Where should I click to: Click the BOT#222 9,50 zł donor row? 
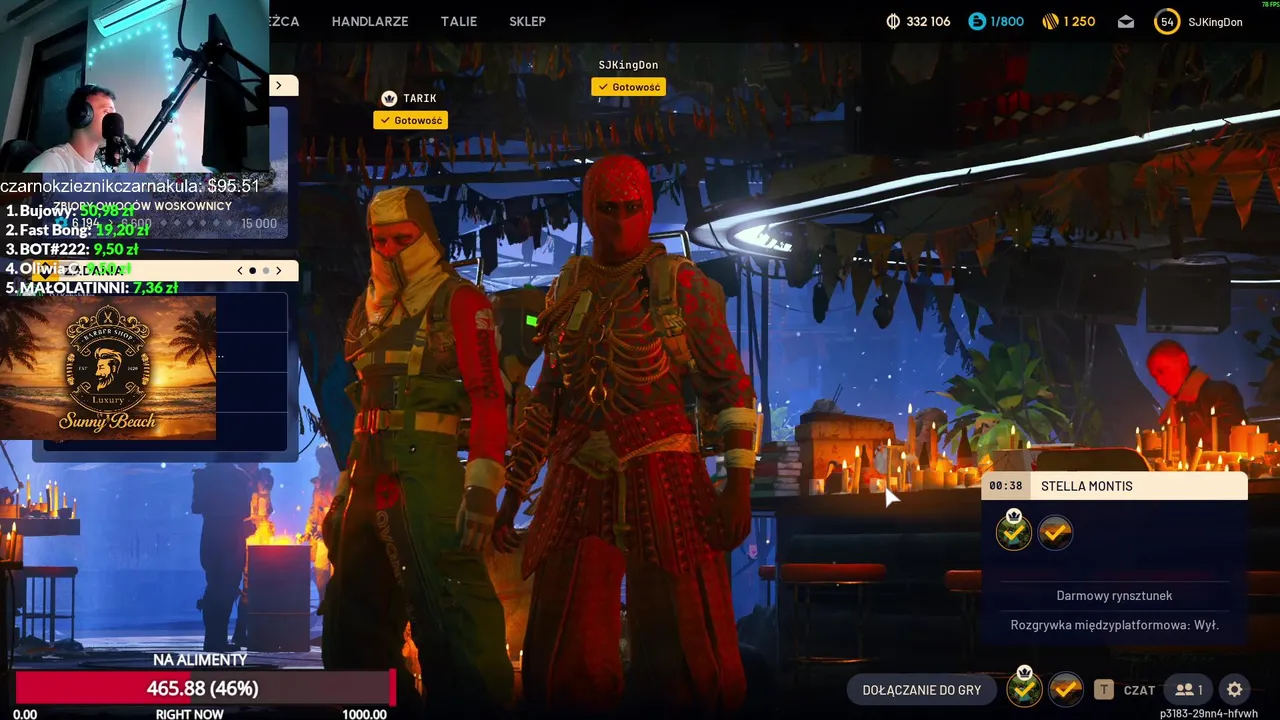point(72,249)
